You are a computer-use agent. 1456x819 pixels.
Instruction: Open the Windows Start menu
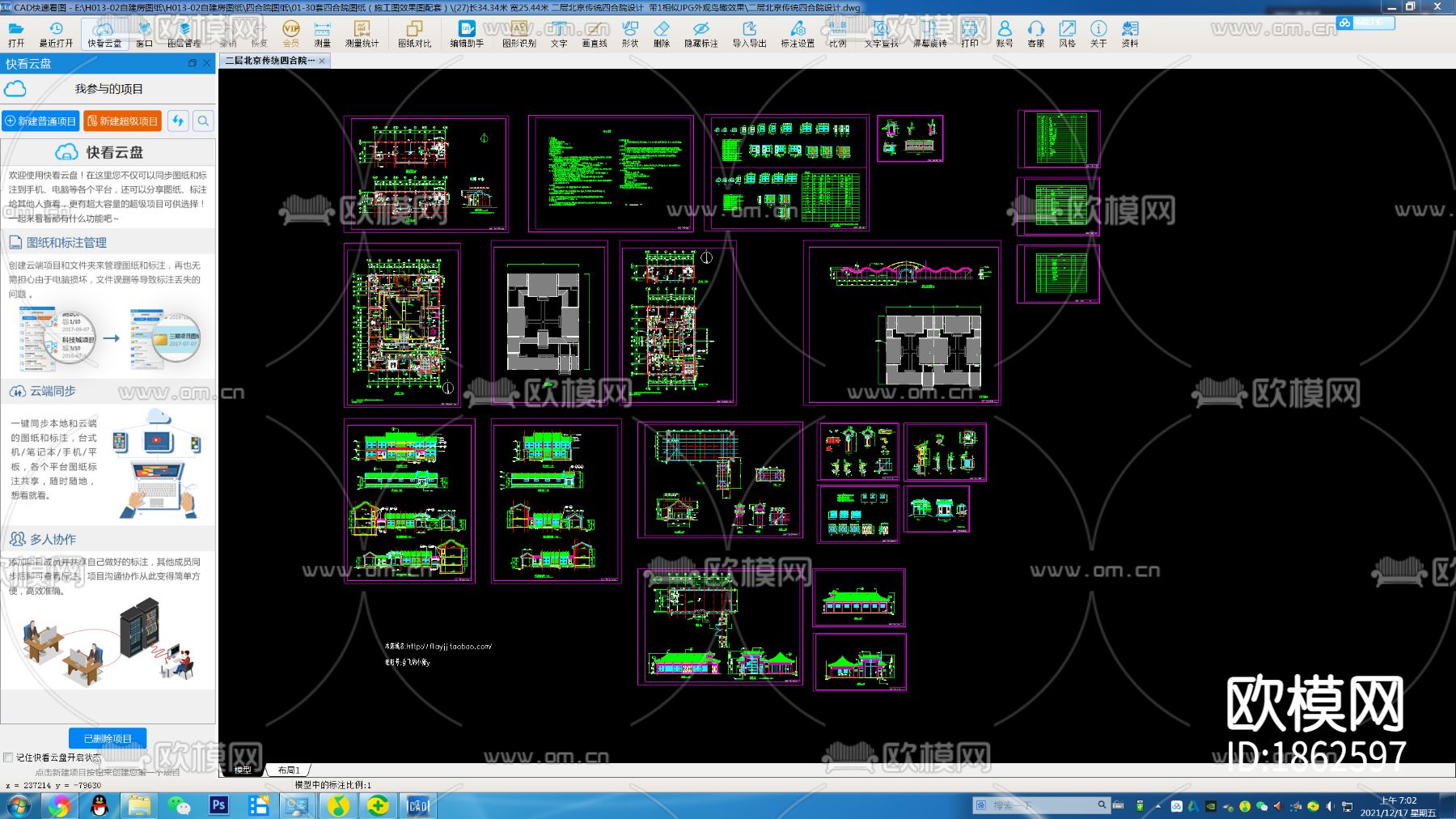click(18, 805)
